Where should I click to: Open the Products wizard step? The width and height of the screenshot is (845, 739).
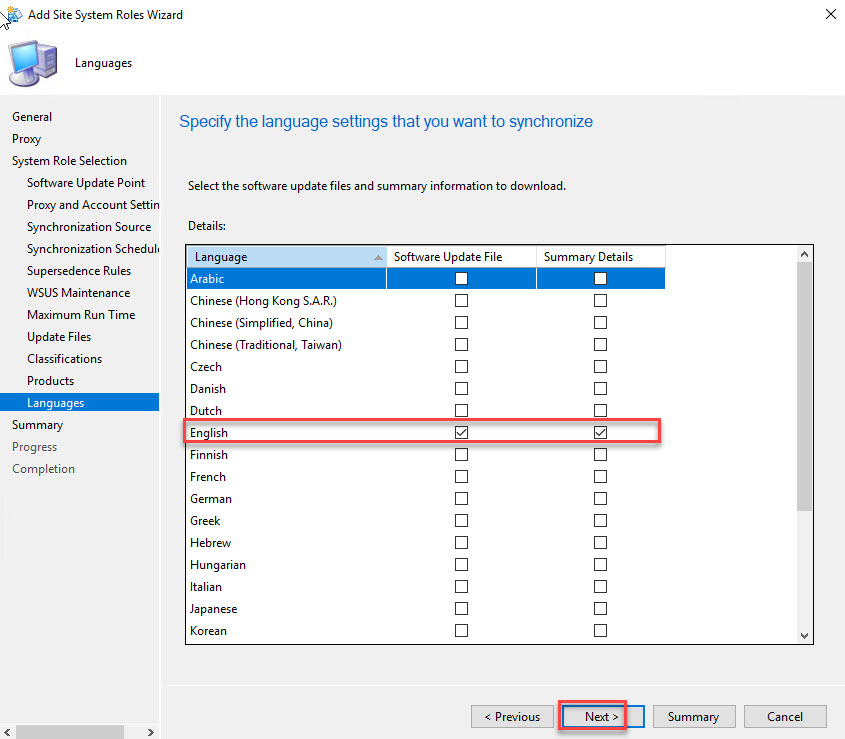point(51,381)
